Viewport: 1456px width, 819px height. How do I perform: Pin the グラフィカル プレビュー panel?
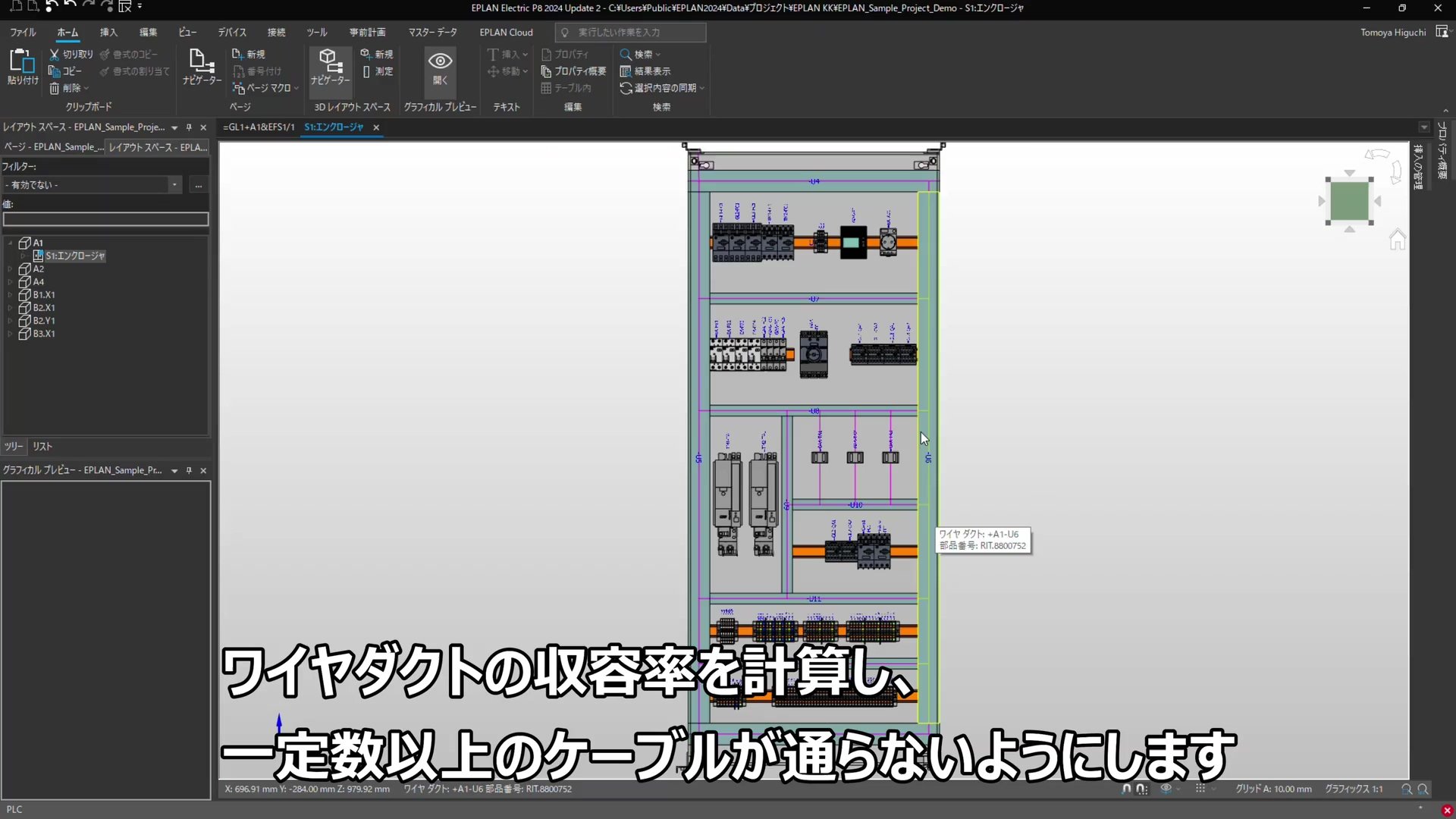coord(189,471)
